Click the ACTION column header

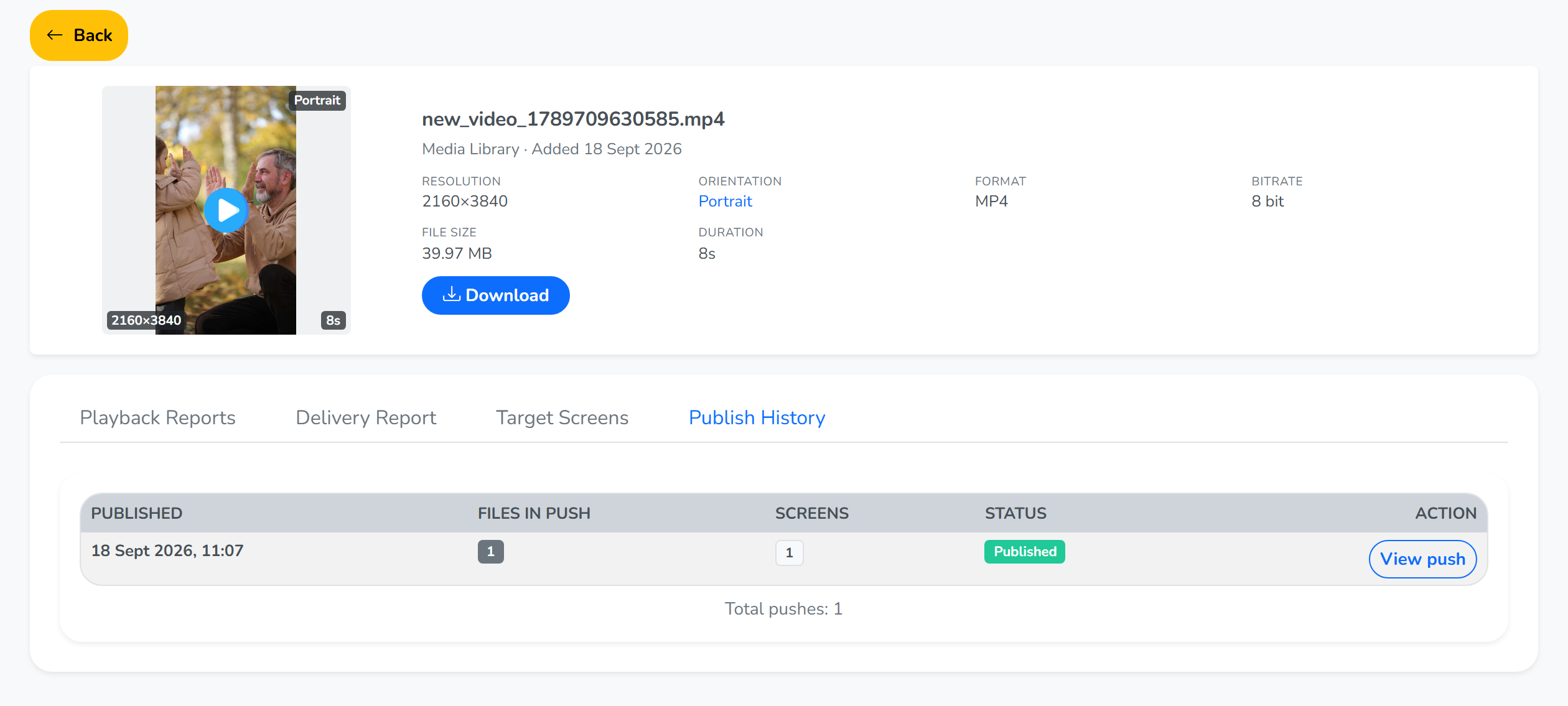tap(1445, 513)
